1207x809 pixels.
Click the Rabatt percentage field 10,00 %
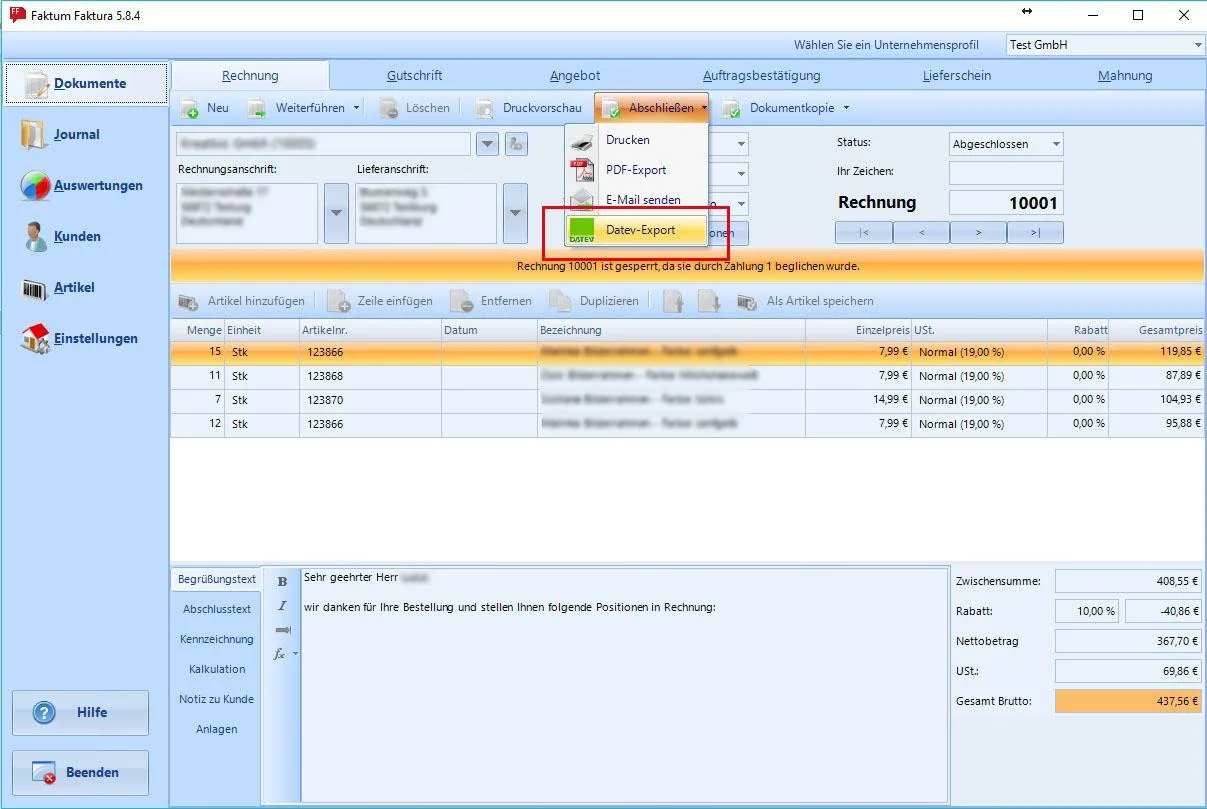pos(1087,611)
